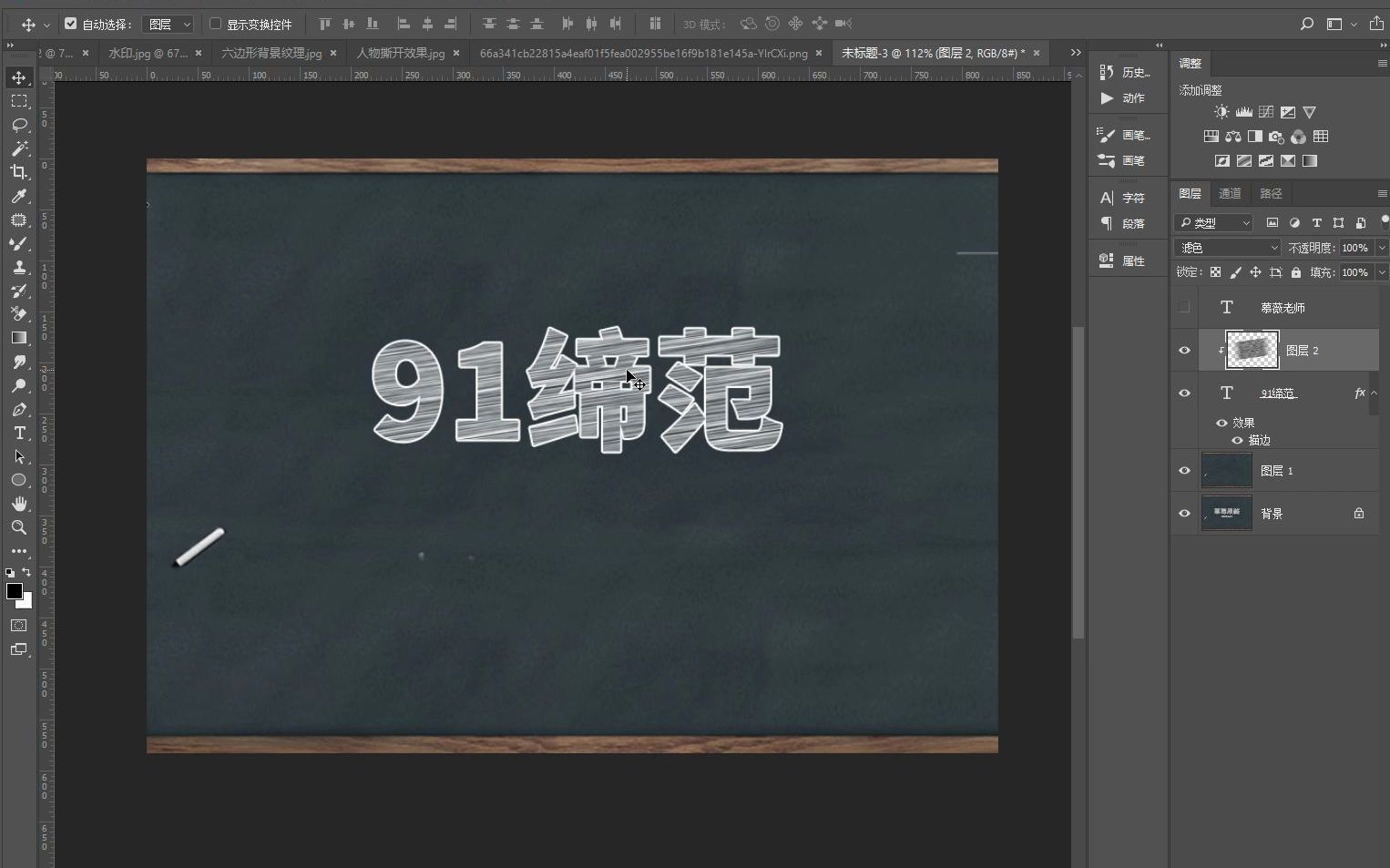Select the Horizontal Type tool
Image resolution: width=1390 pixels, height=868 pixels.
pyautogui.click(x=18, y=434)
